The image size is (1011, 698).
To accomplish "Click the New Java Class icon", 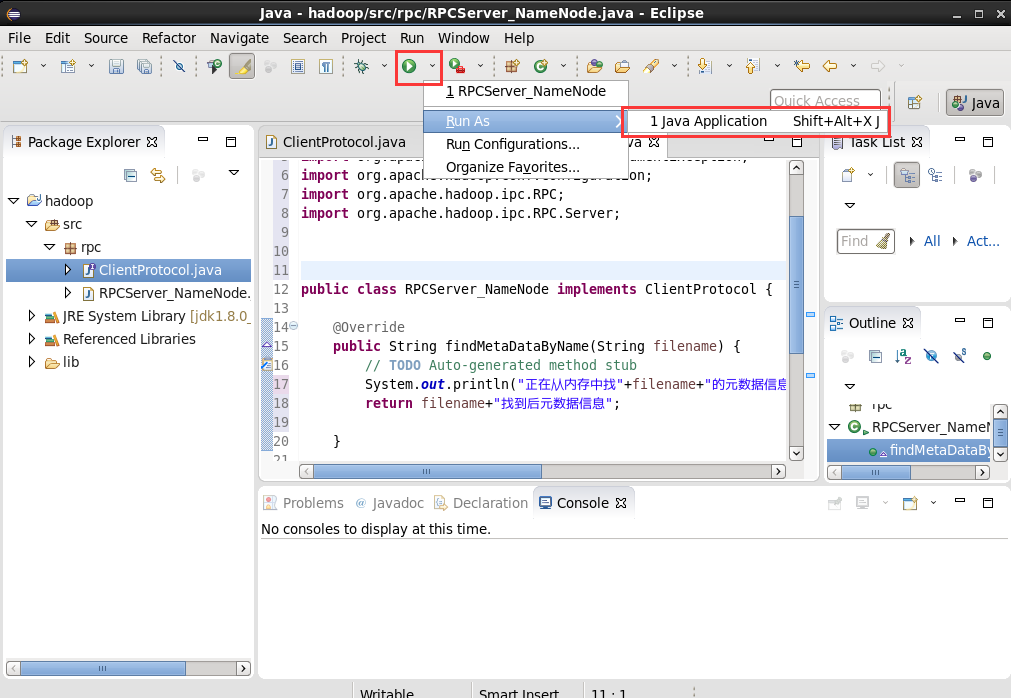I will 541,66.
